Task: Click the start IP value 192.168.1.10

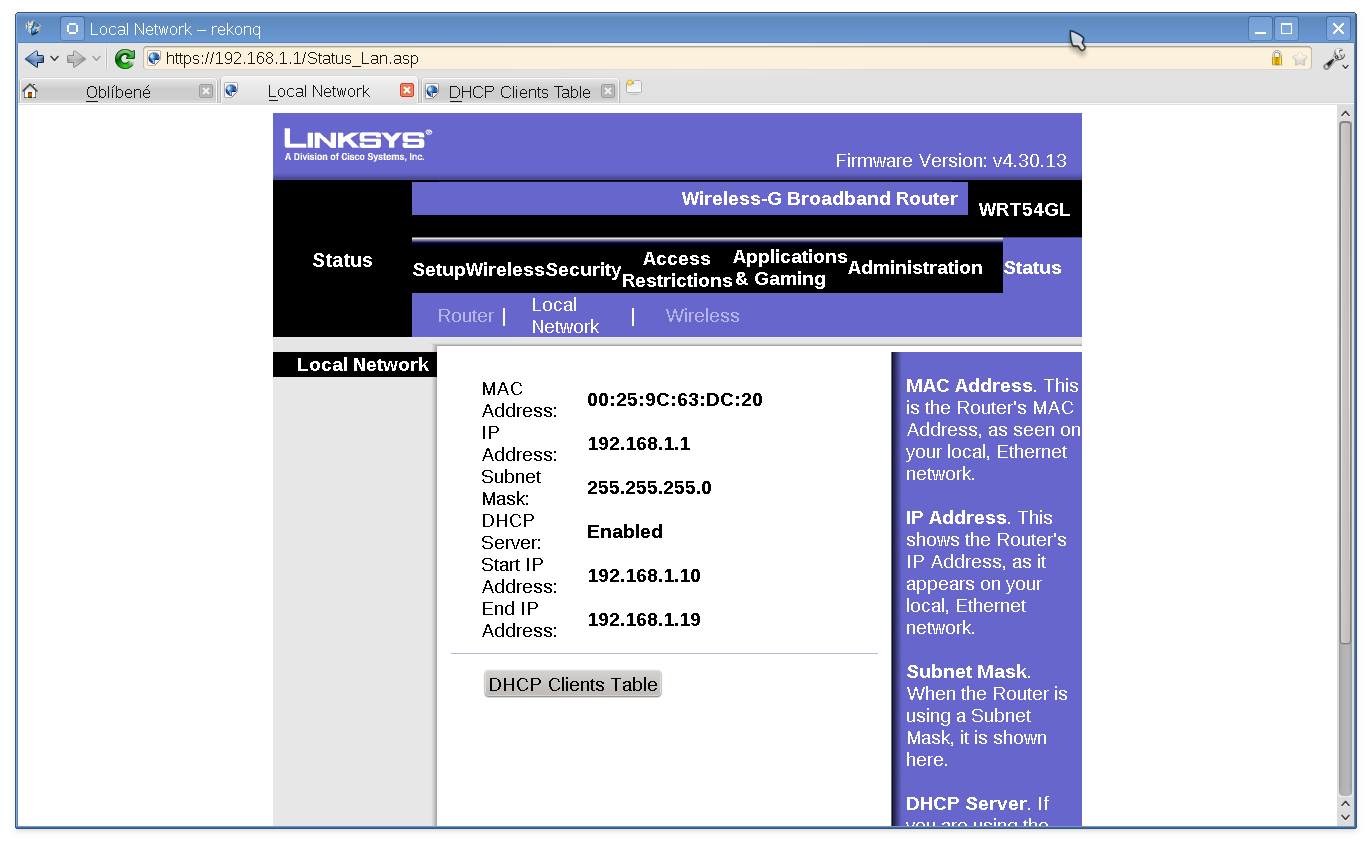Action: 644,576
